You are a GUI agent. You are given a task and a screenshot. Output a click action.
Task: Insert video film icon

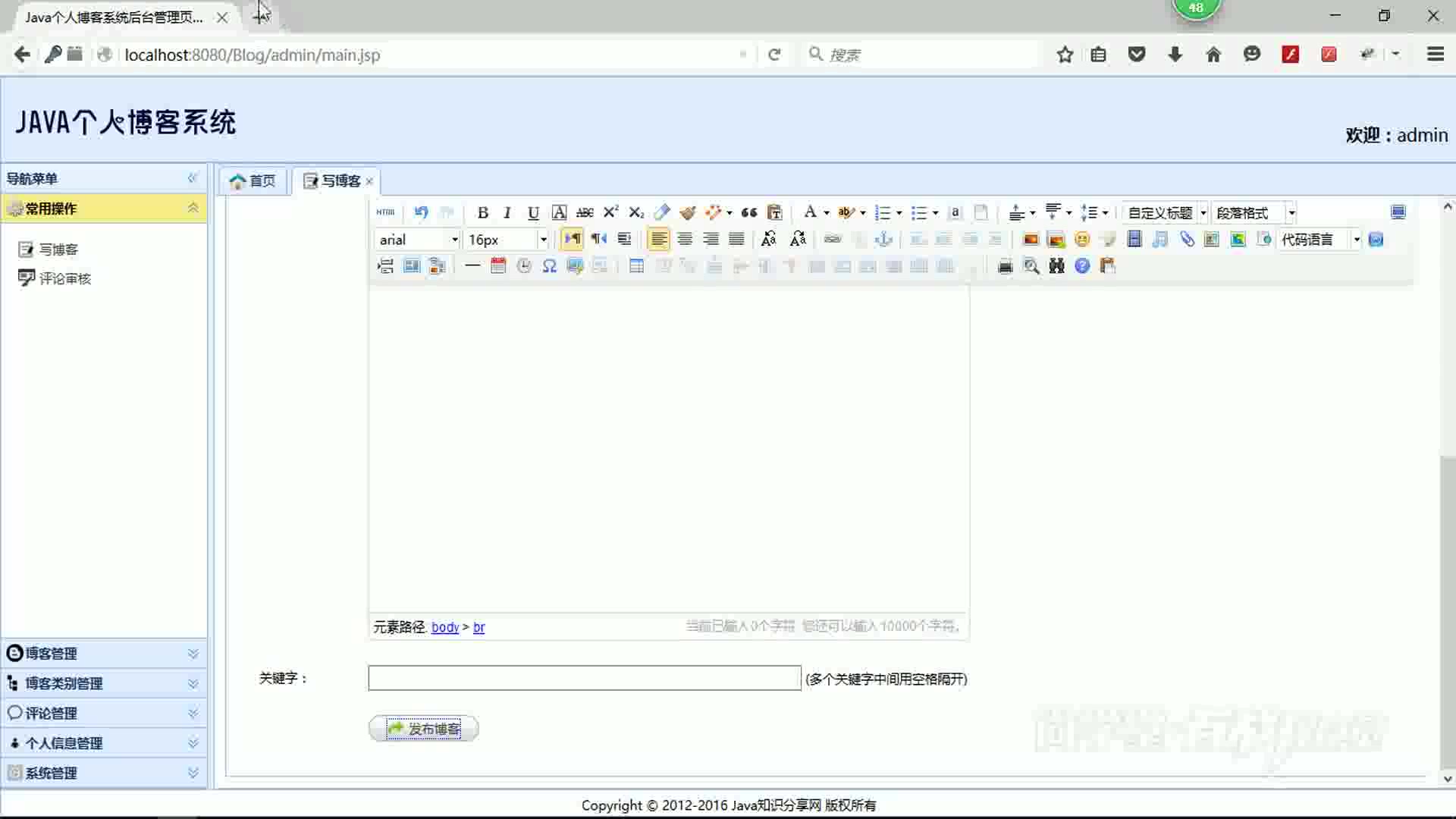click(x=1134, y=240)
